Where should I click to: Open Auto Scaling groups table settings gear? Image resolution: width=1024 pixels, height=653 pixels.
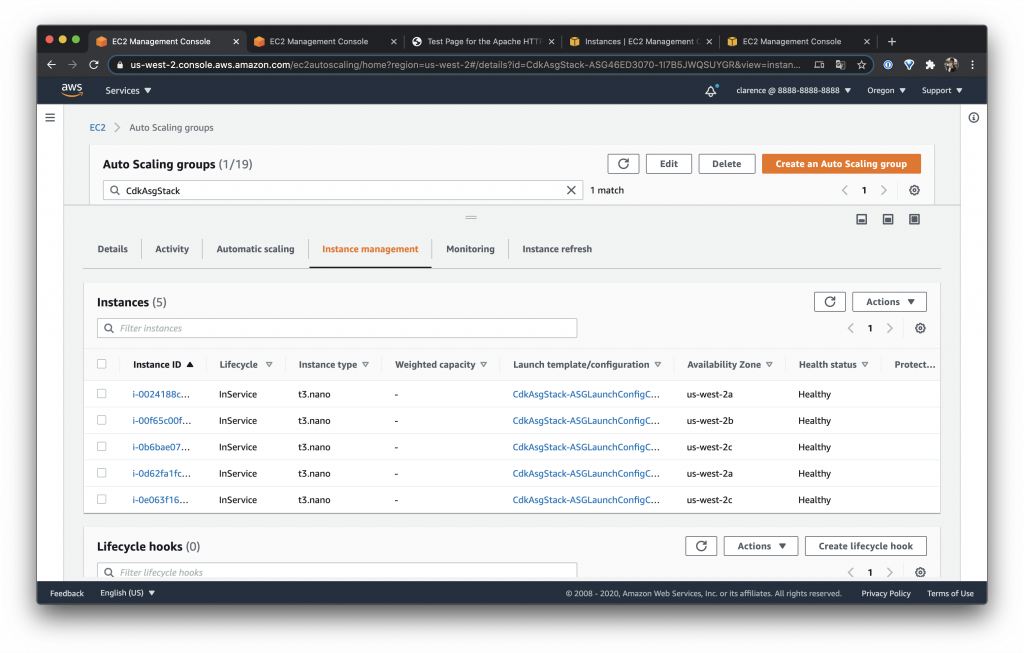[x=914, y=190]
